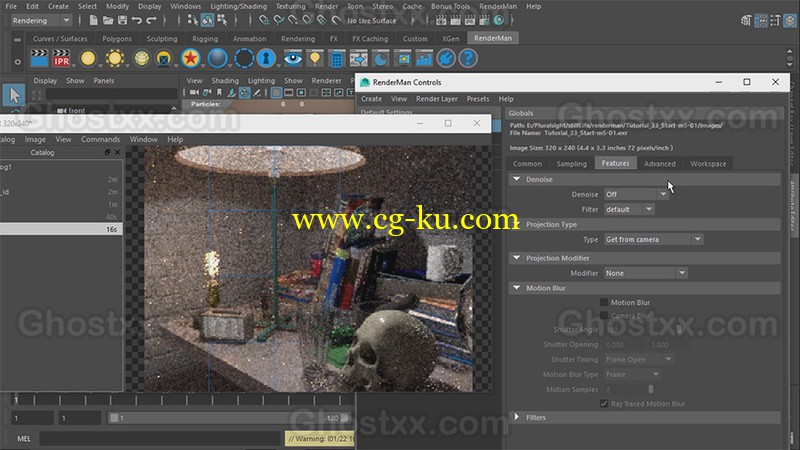Switch to the Common tab
800x450 pixels.
click(x=527, y=164)
